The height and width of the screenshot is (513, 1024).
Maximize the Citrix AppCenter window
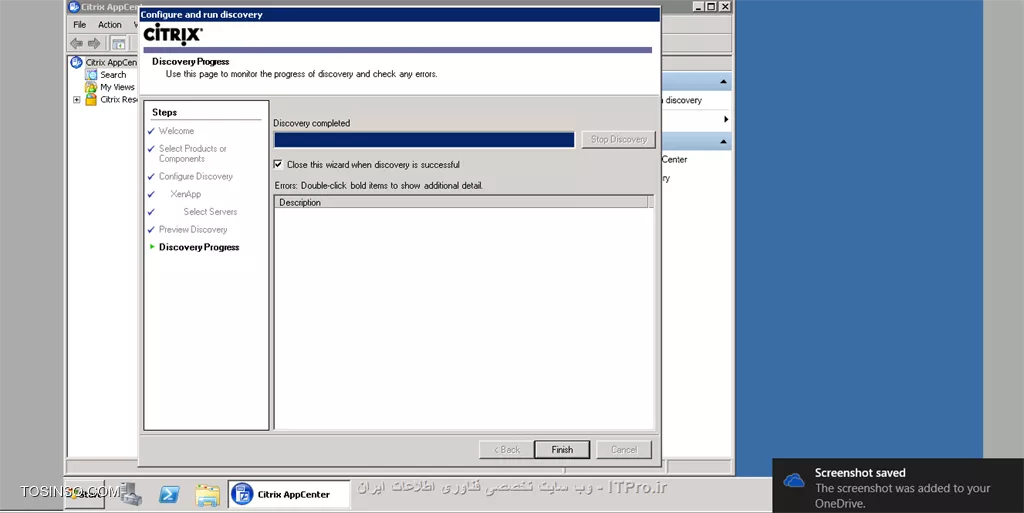click(x=711, y=7)
